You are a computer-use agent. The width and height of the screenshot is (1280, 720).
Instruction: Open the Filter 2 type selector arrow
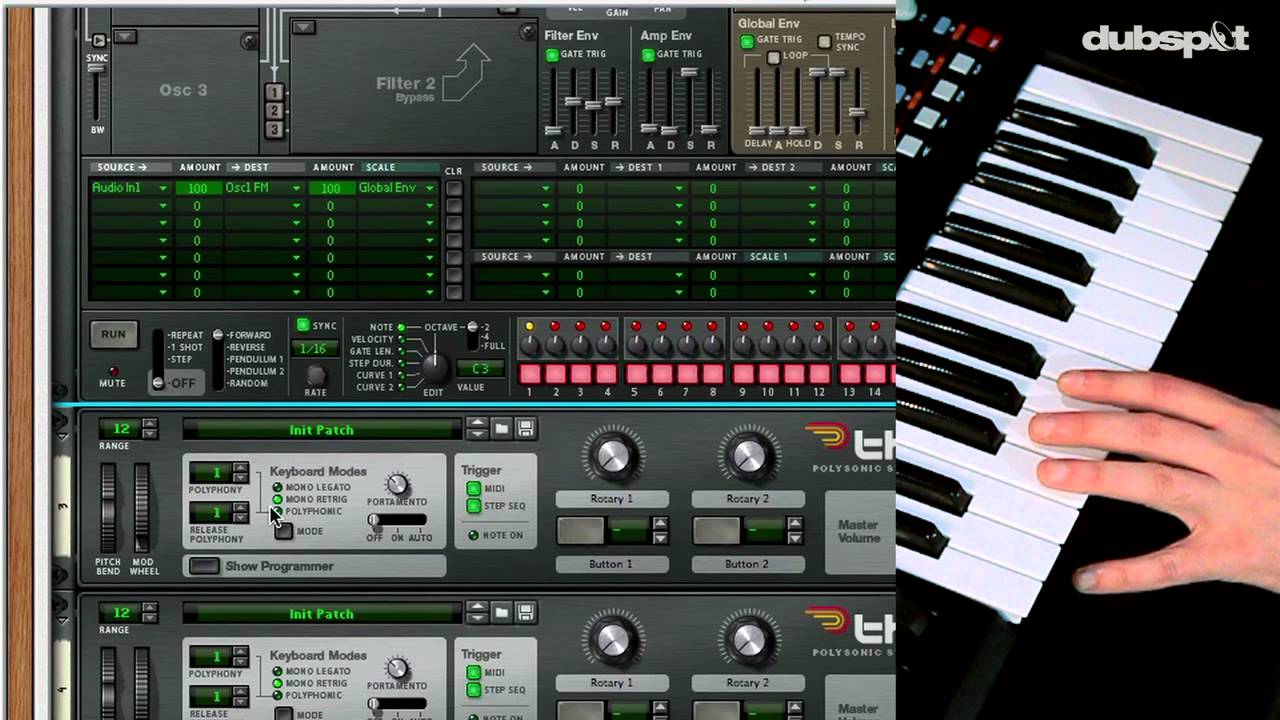[x=304, y=27]
